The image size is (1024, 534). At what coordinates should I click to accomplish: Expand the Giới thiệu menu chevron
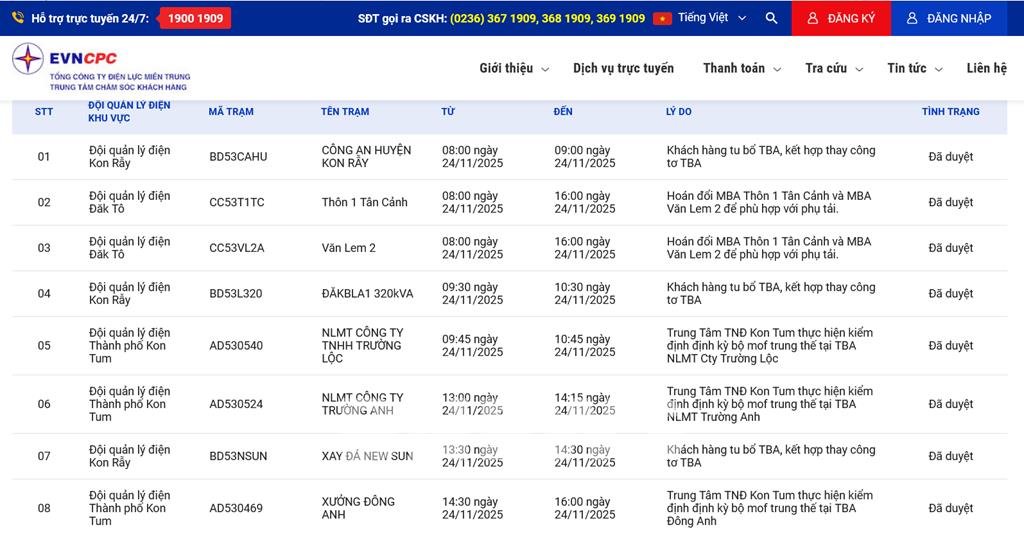[x=545, y=69]
